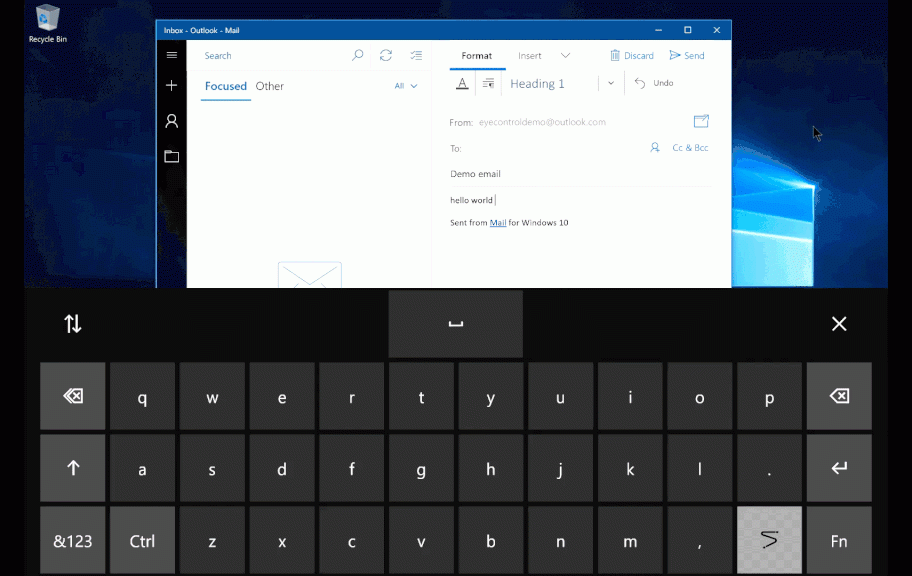The height and width of the screenshot is (576, 912).
Task: Toggle the Shift up-arrow key
Action: coord(73,468)
